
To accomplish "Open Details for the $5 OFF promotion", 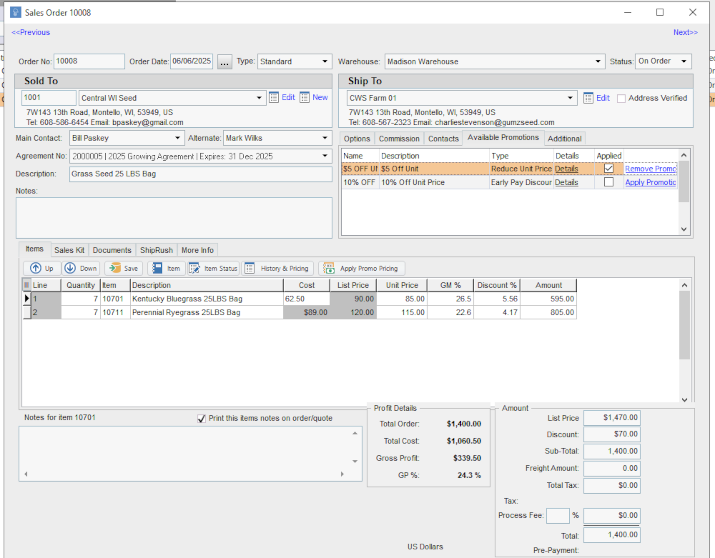I will (x=566, y=169).
